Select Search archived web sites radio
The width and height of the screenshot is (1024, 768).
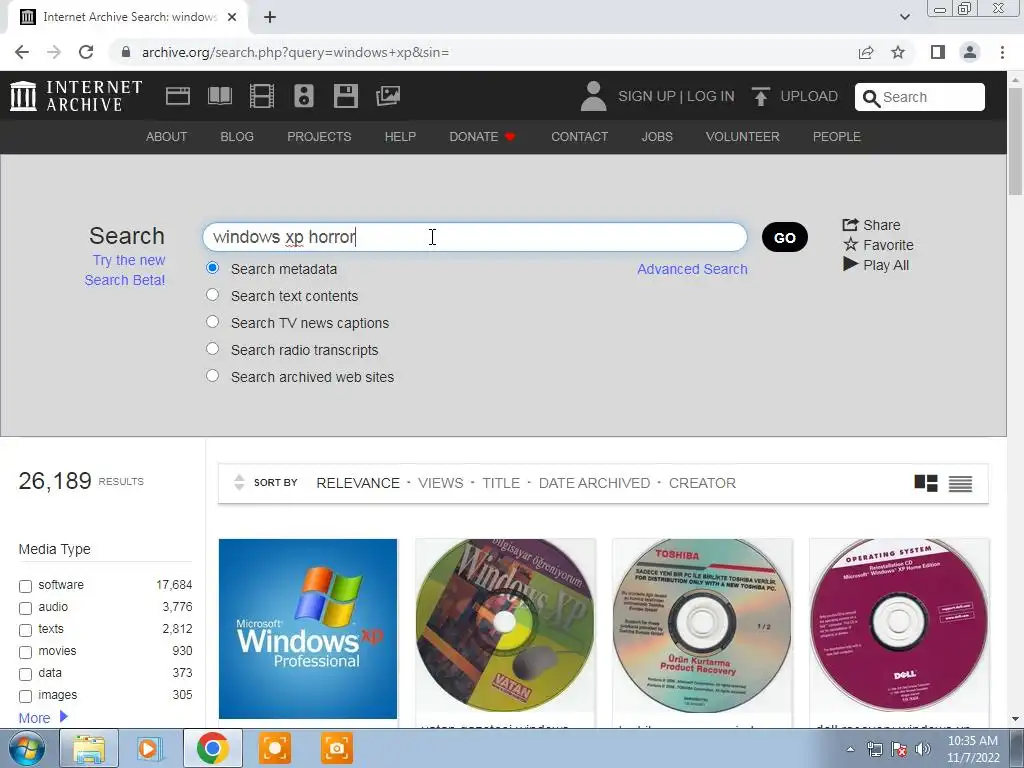[x=212, y=376]
